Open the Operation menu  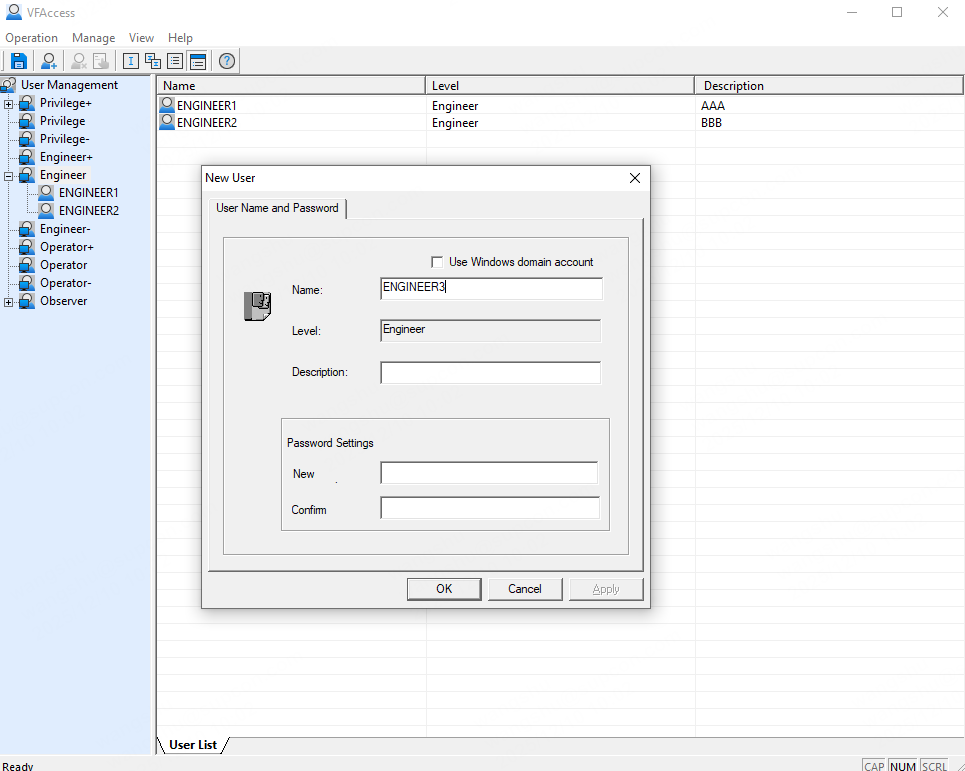pyautogui.click(x=32, y=38)
